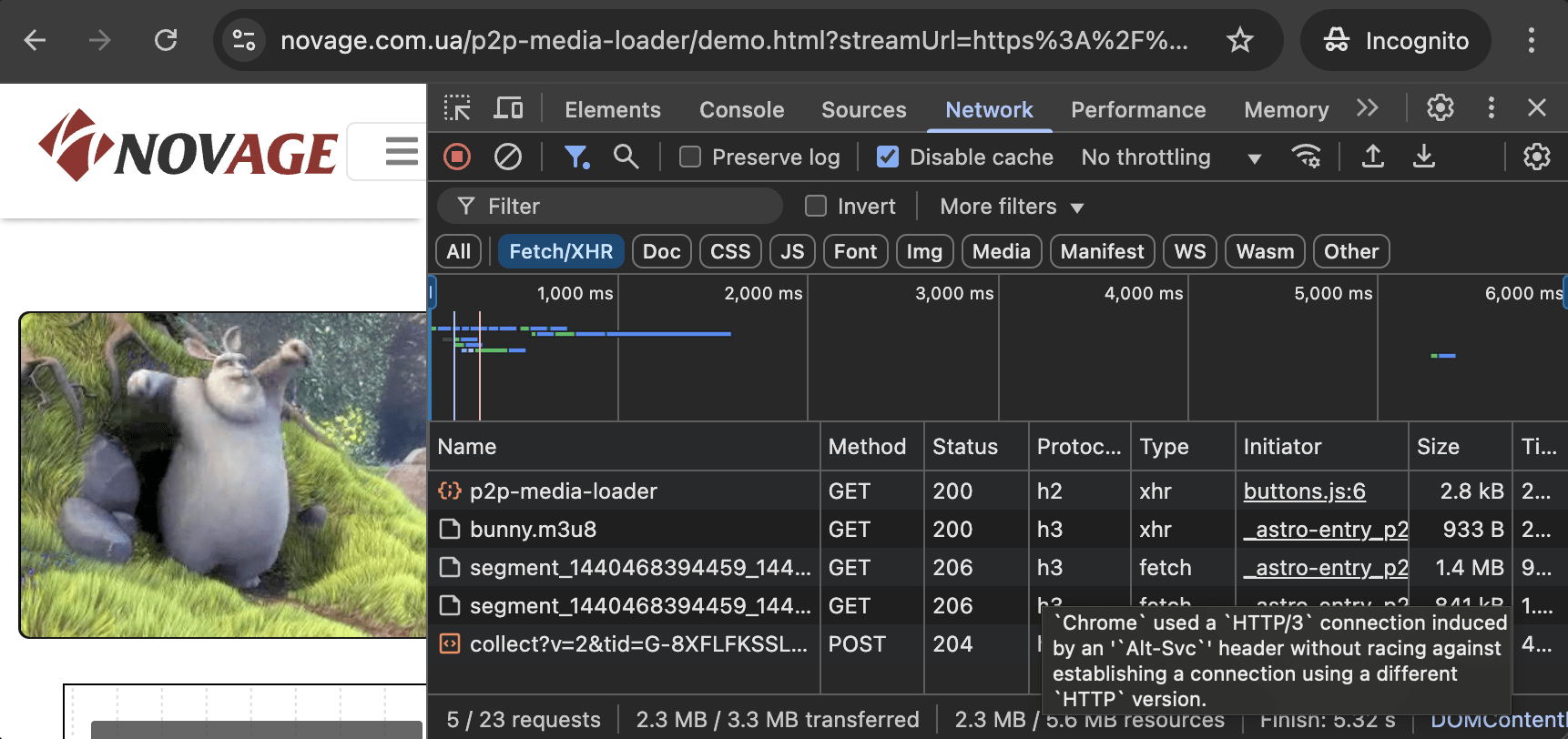Toggle JS type filter
This screenshot has width=1568, height=739.
pyautogui.click(x=792, y=251)
